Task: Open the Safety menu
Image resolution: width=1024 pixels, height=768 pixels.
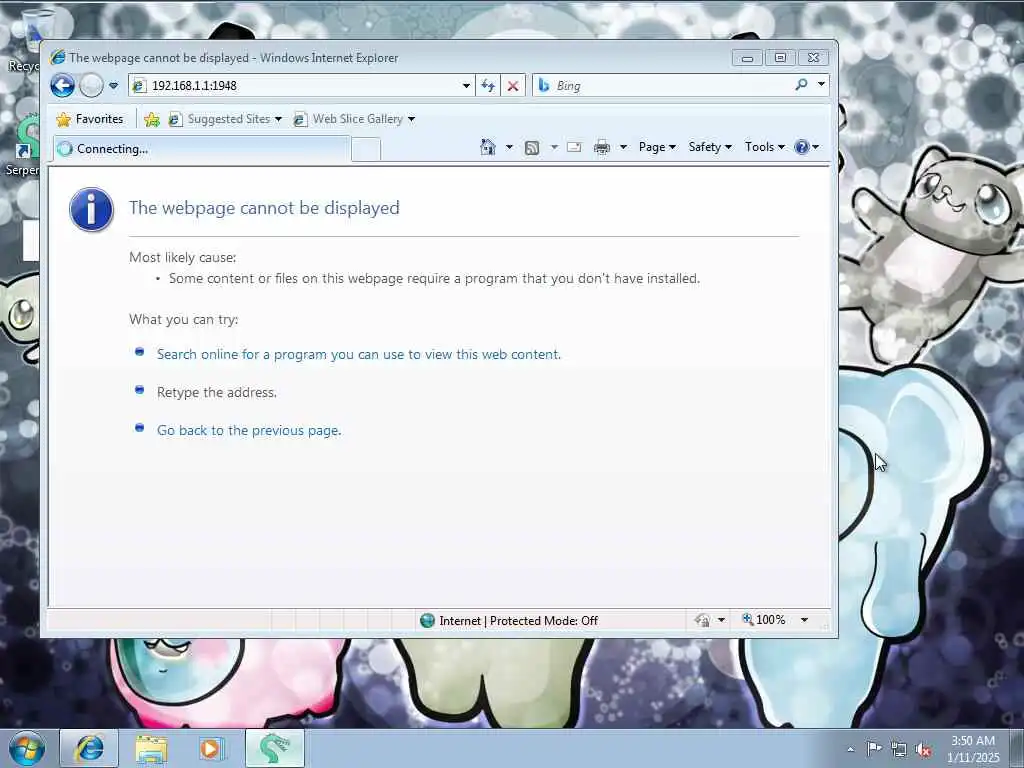Action: 710,147
